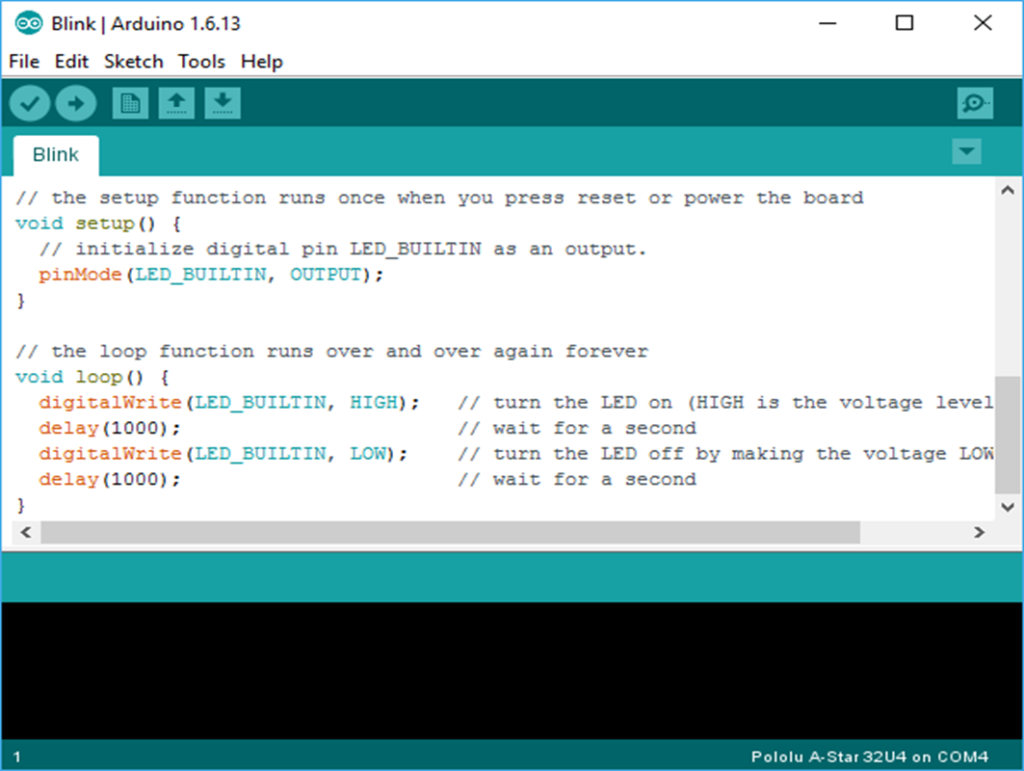Minimize the Arduino window
The height and width of the screenshot is (771, 1024).
827,24
